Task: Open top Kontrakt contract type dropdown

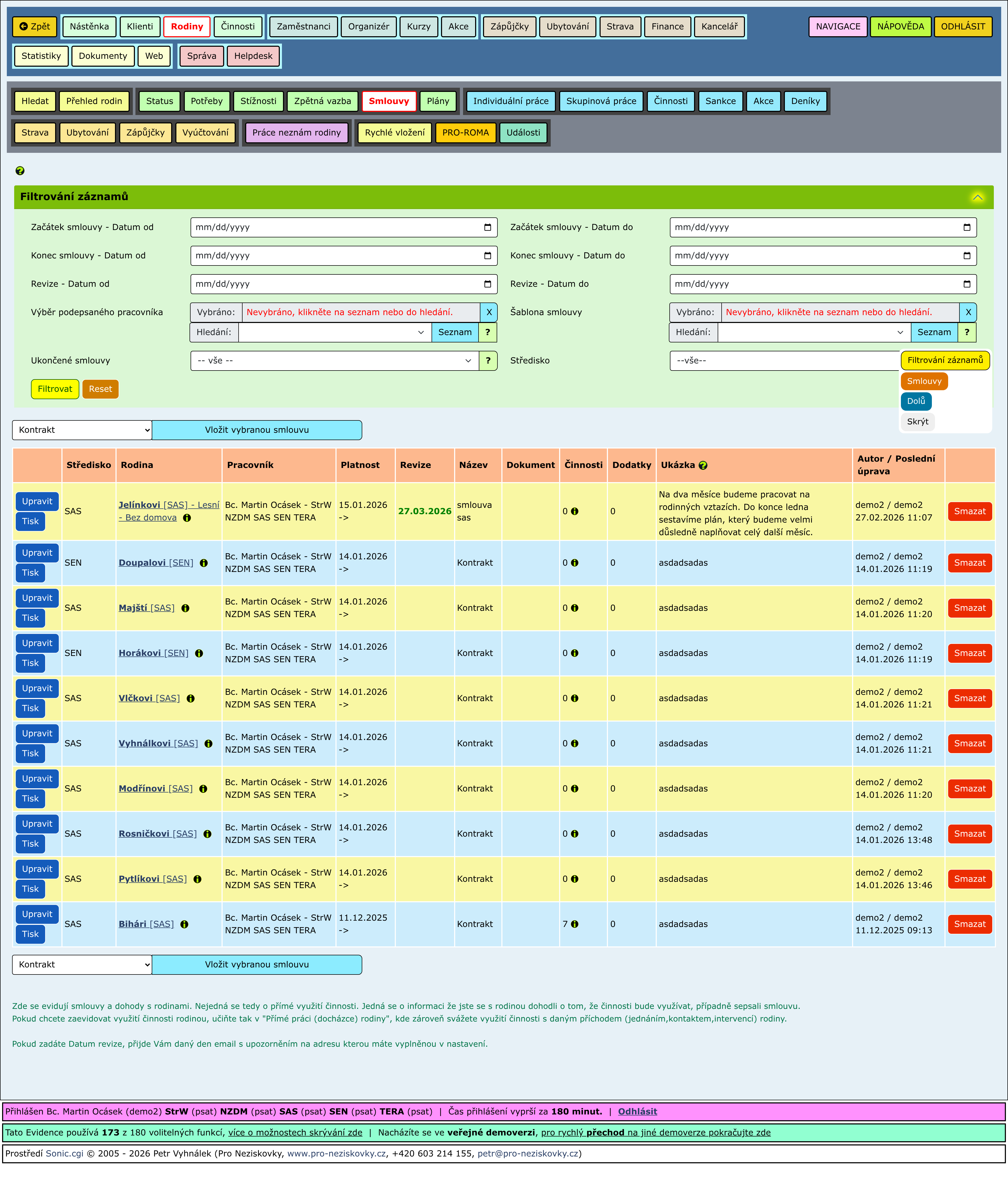Action: pyautogui.click(x=82, y=430)
